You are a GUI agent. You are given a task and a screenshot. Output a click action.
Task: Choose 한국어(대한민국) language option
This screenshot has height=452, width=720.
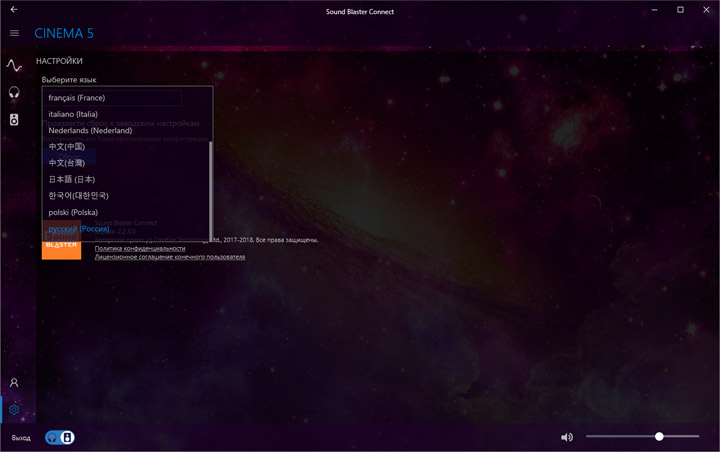point(126,196)
